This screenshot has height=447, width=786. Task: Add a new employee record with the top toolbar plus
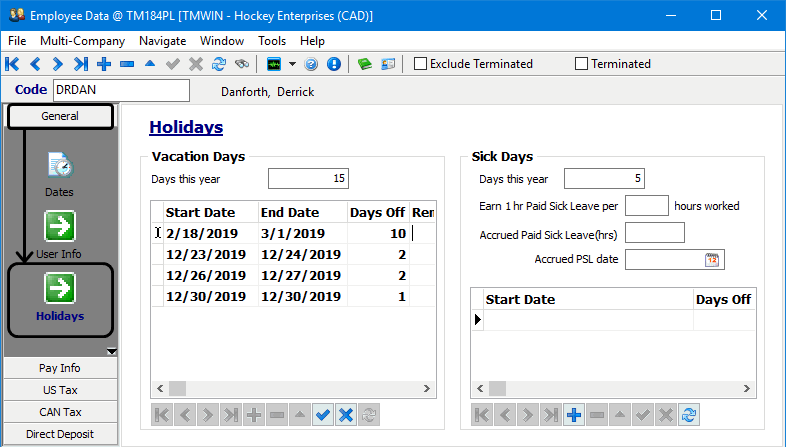point(104,64)
